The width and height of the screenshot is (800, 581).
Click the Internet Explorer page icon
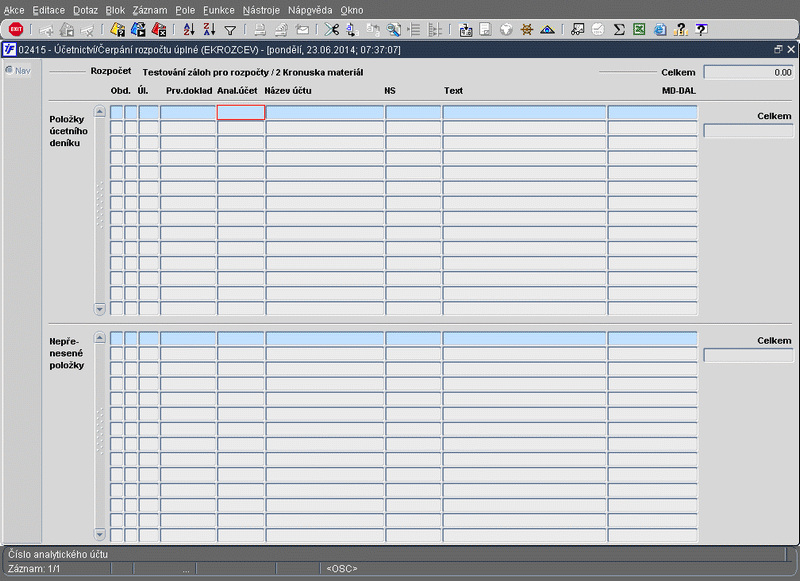(660, 30)
